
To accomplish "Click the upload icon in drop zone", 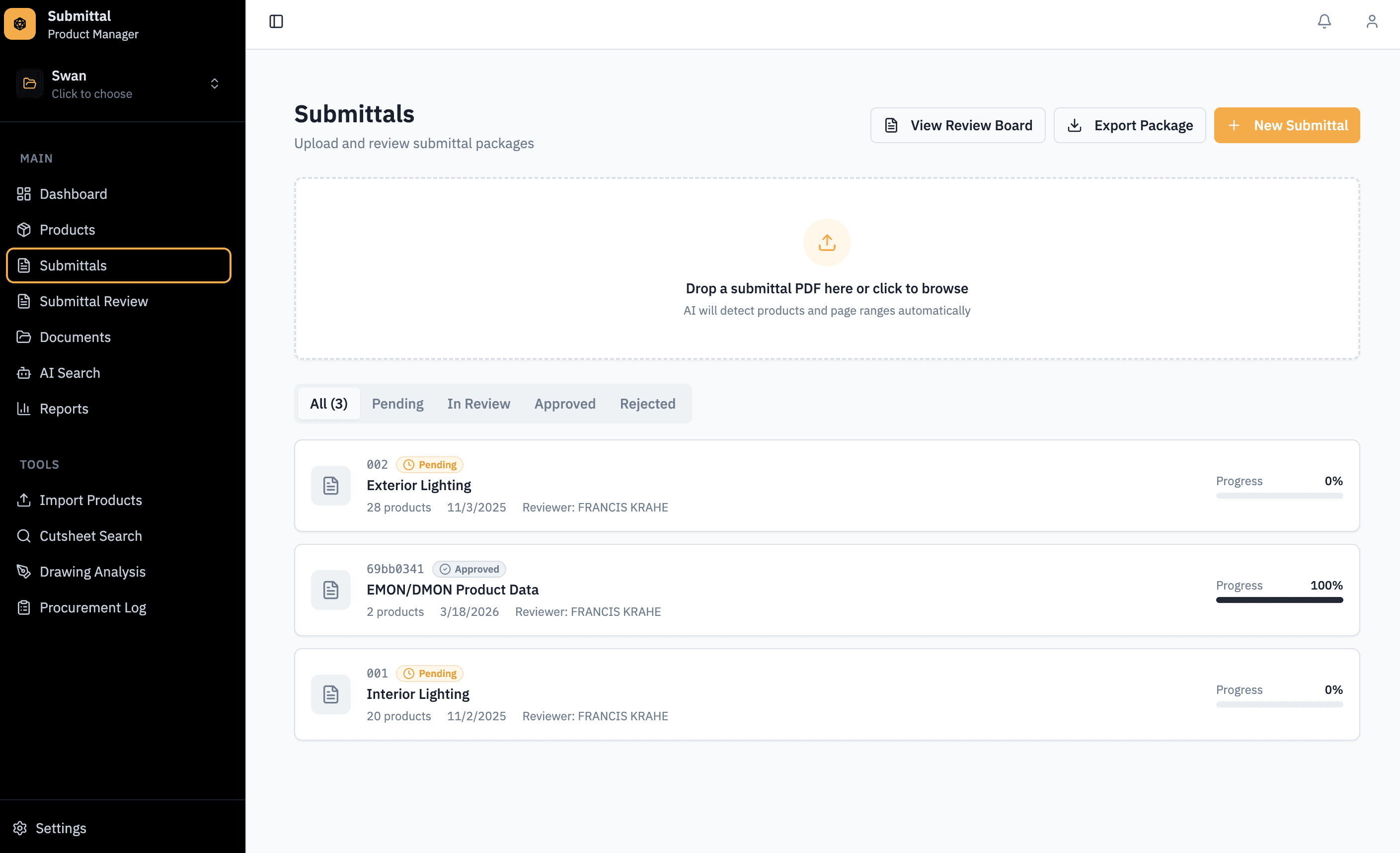I will point(827,243).
